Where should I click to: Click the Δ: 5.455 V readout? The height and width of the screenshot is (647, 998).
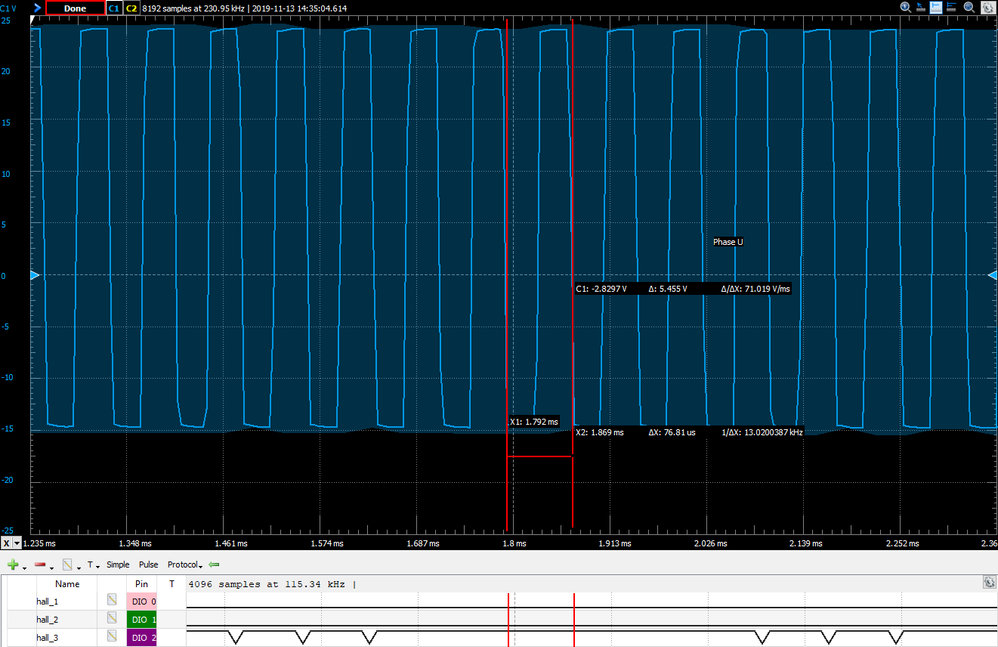click(x=668, y=289)
